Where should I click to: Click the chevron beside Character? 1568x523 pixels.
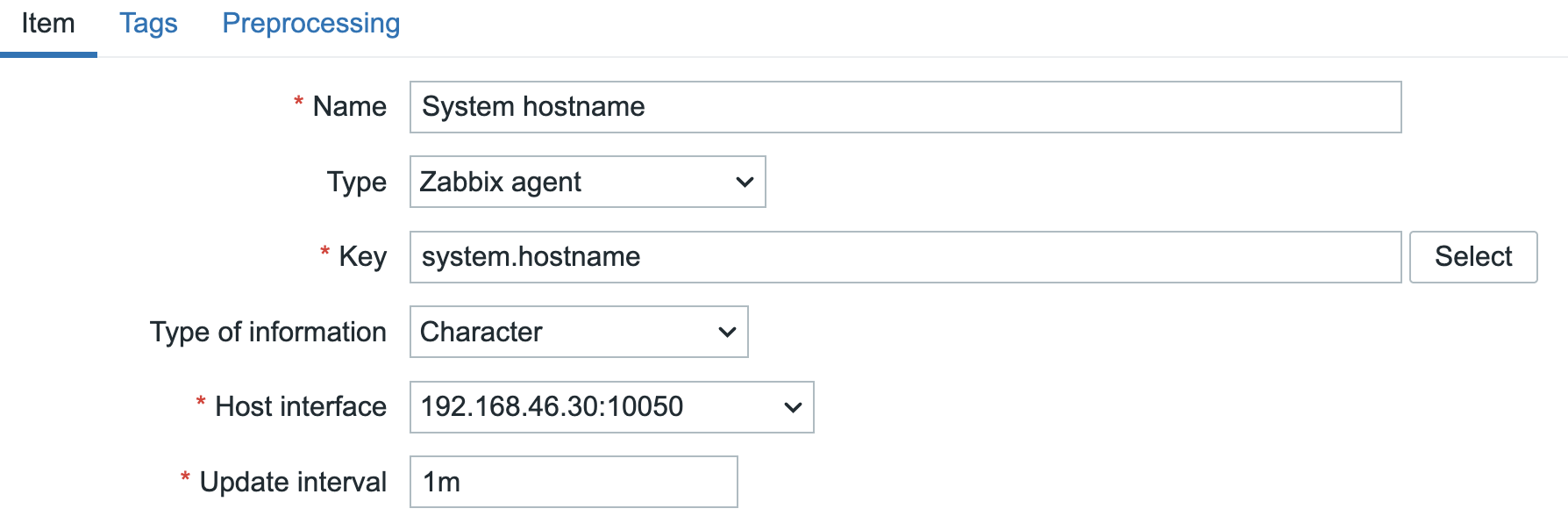[x=725, y=332]
